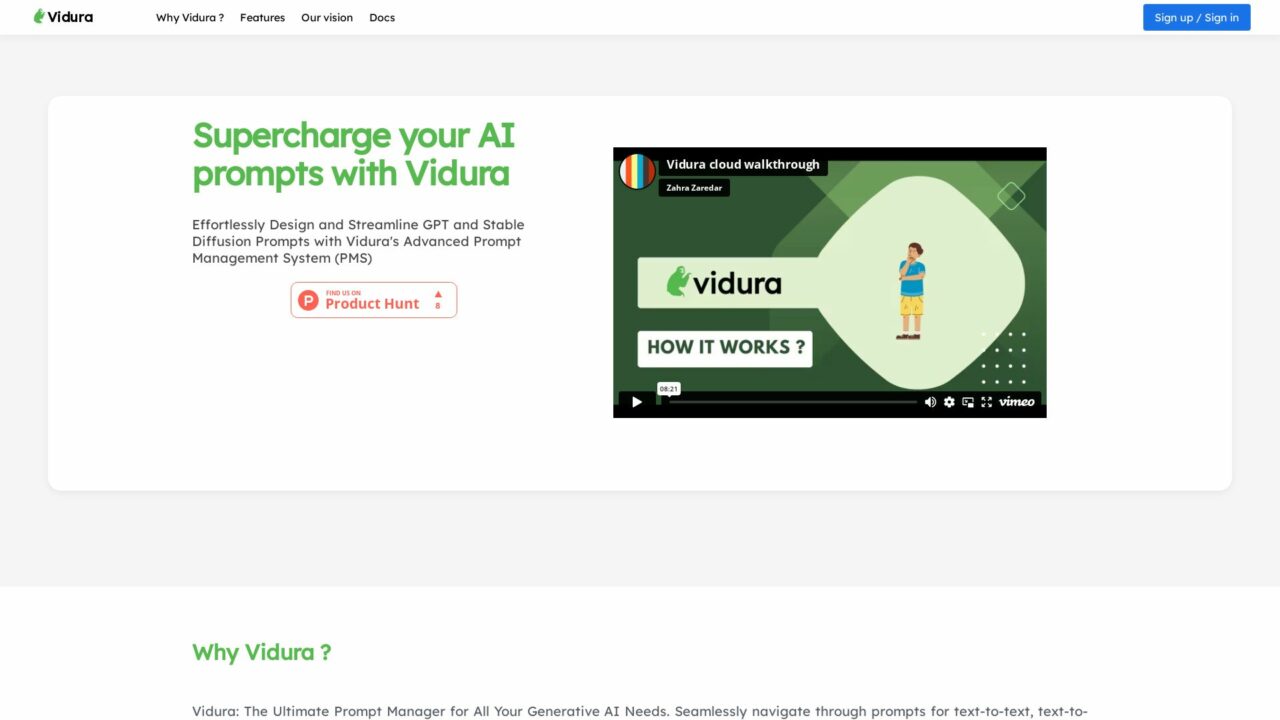This screenshot has width=1280, height=720.
Task: Click the 08:21 timestamp marker
Action: tap(668, 388)
